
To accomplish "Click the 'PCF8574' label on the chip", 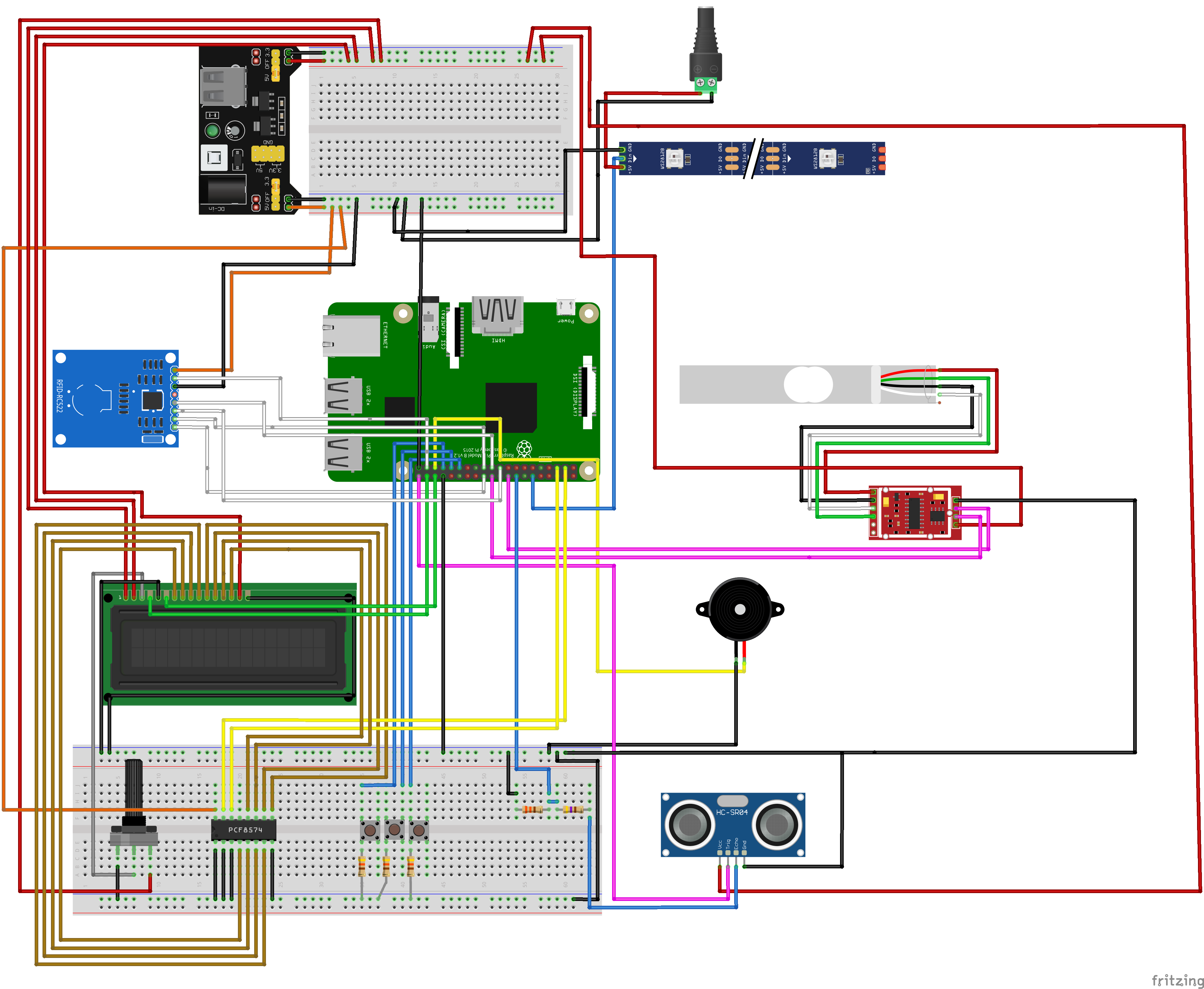I will (x=245, y=830).
